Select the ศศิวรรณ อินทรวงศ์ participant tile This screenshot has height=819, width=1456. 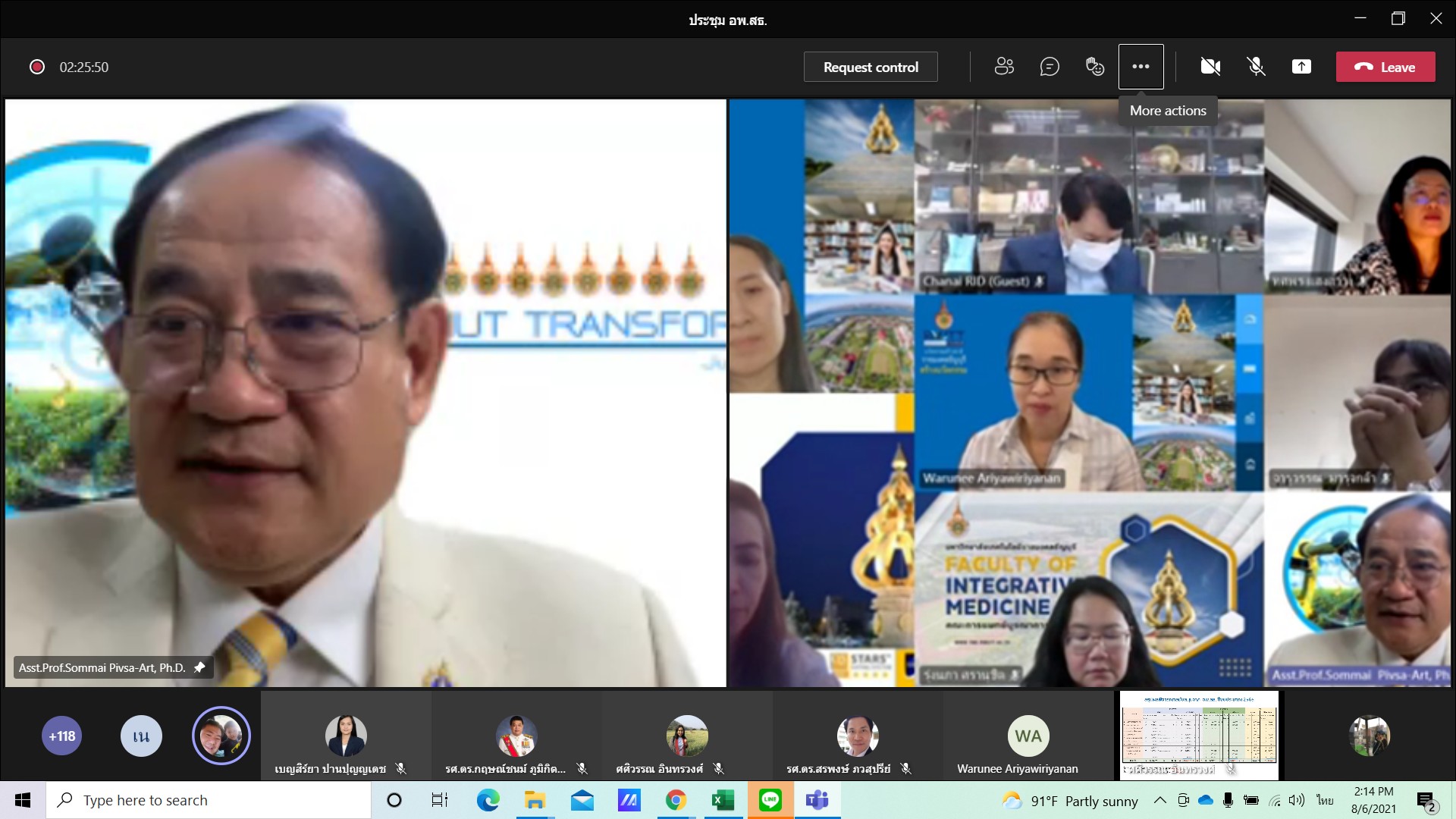pyautogui.click(x=687, y=736)
